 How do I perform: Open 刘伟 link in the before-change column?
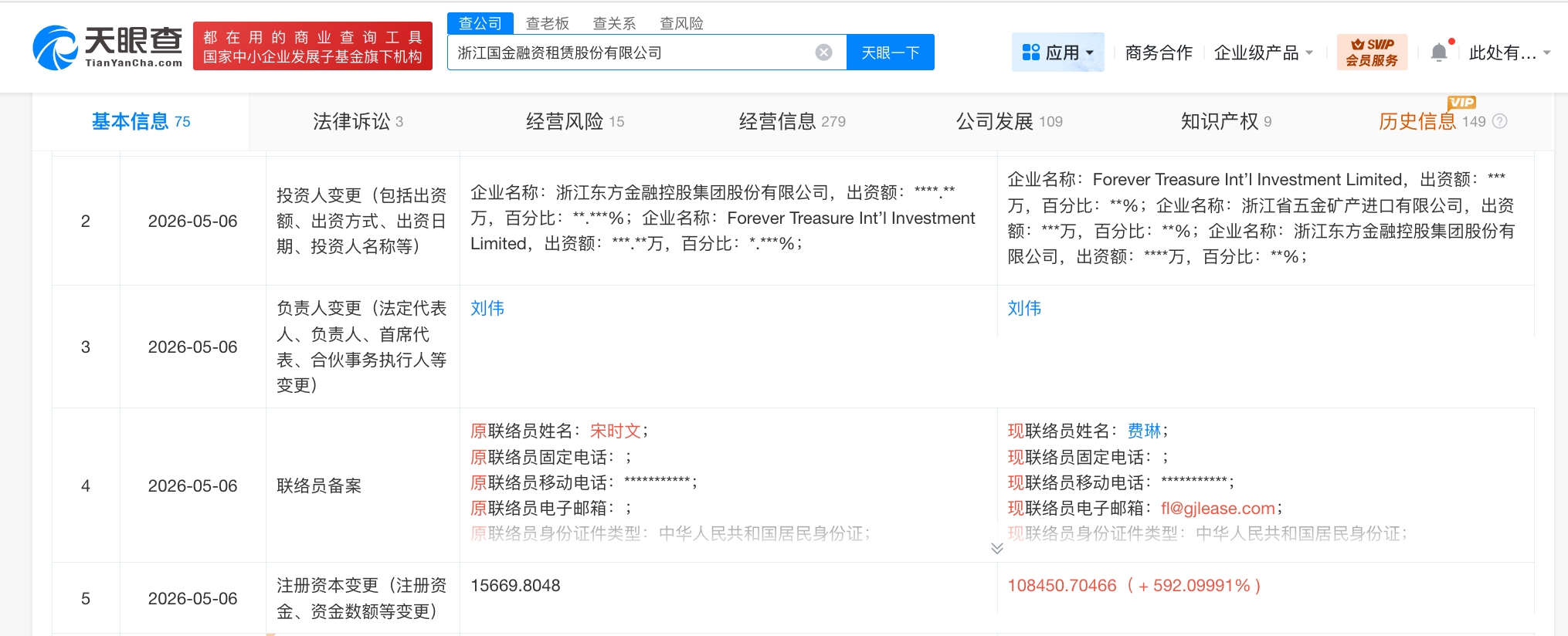pyautogui.click(x=487, y=308)
